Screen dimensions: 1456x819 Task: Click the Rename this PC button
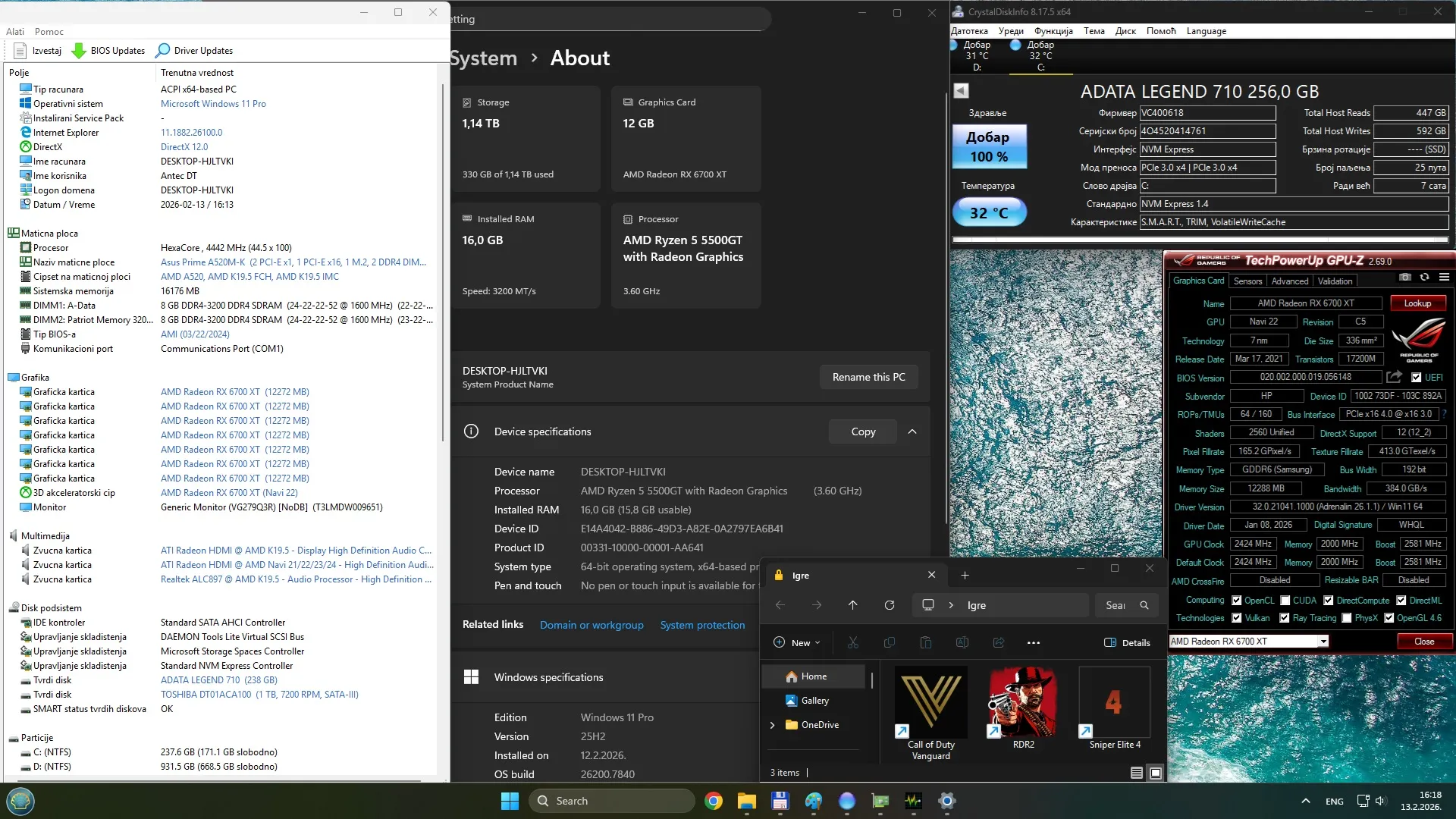pyautogui.click(x=868, y=377)
